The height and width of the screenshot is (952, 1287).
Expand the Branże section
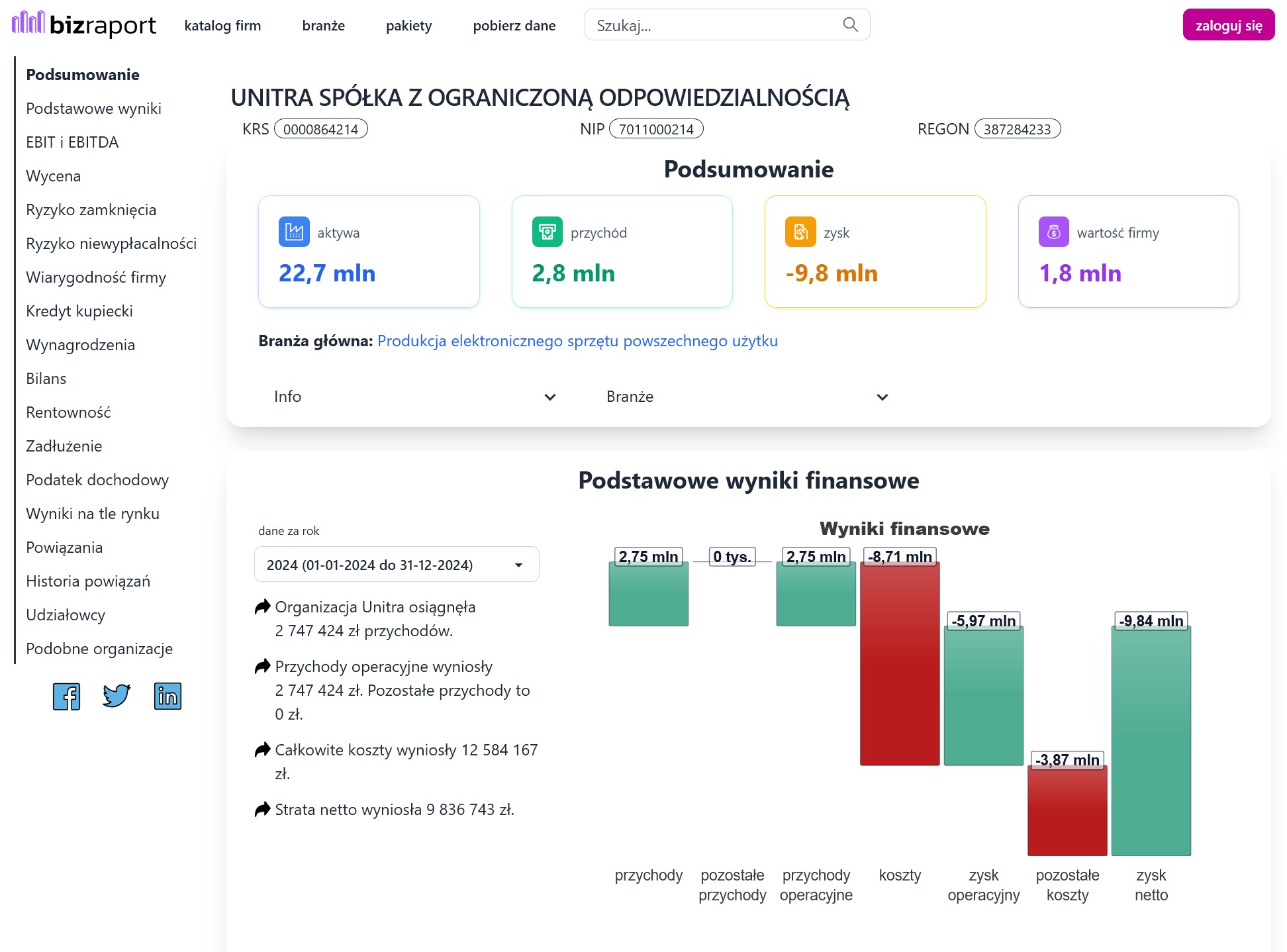tap(747, 397)
